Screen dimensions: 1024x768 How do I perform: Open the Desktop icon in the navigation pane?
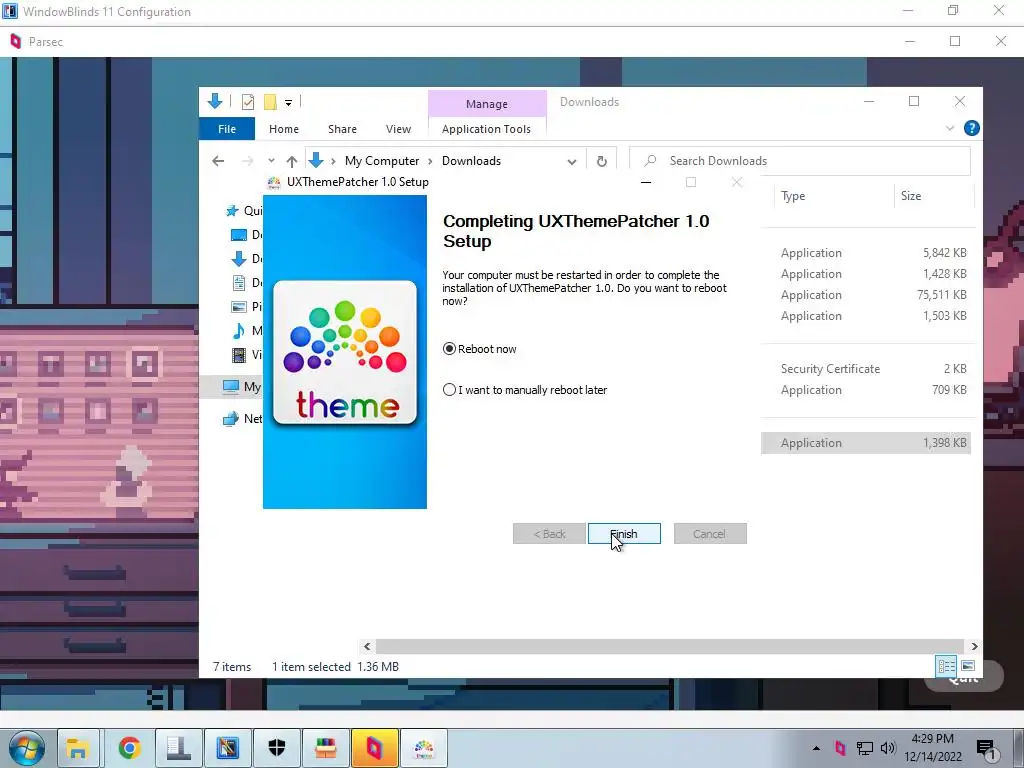pyautogui.click(x=239, y=234)
